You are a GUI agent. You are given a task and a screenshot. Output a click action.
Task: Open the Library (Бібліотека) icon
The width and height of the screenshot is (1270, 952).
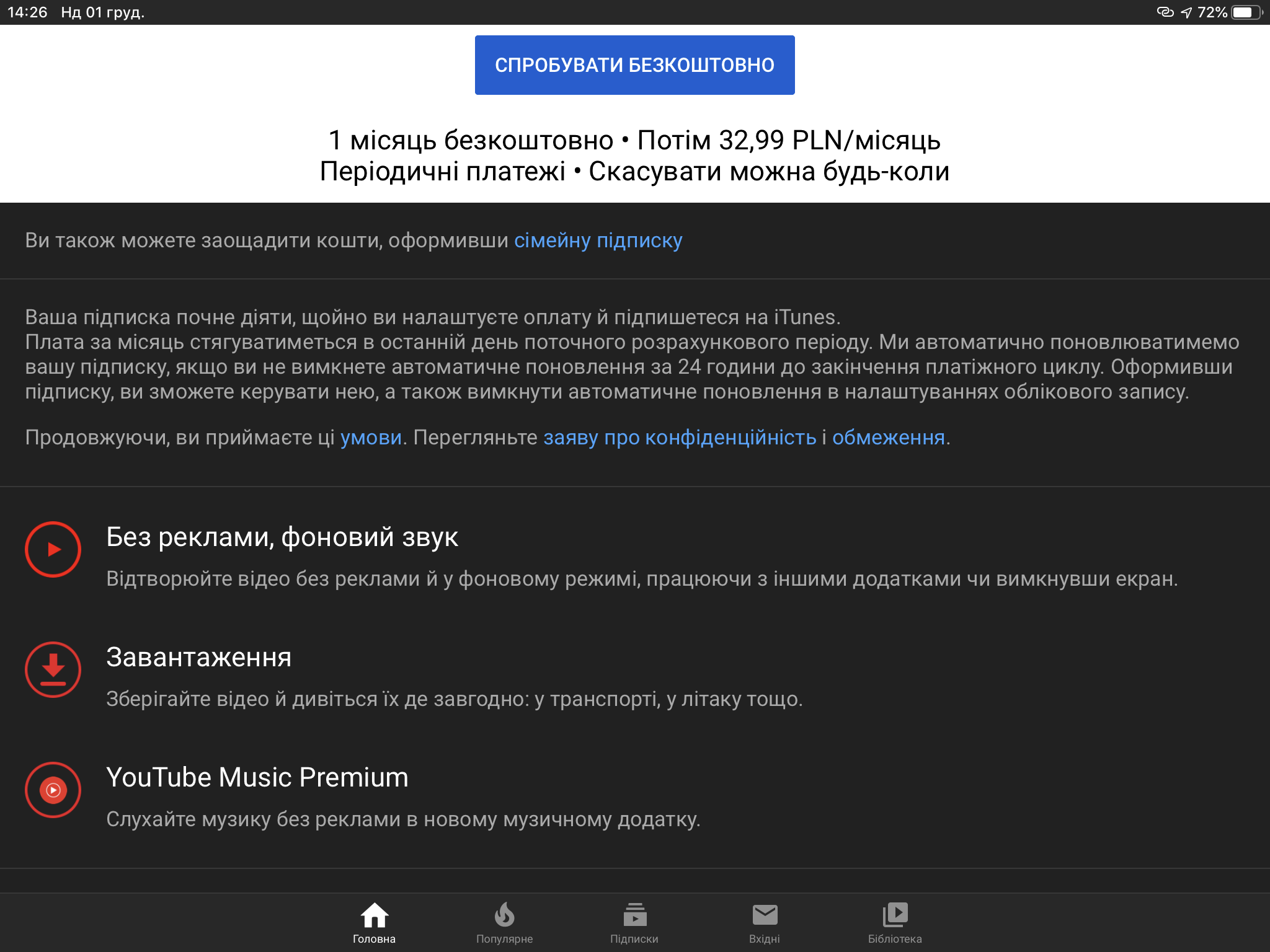895,914
